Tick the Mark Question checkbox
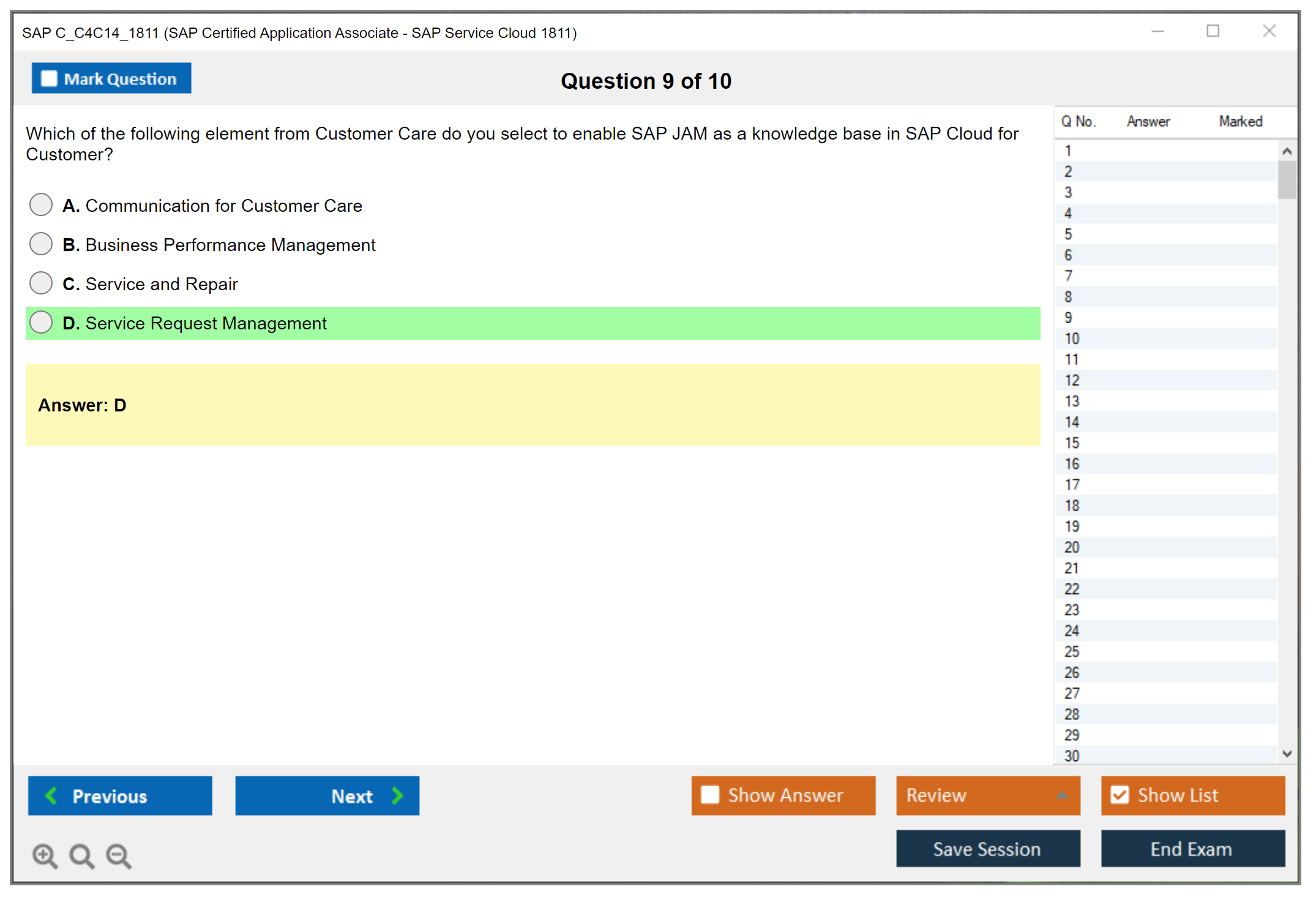Screen dimensions: 1316x900 49,79
